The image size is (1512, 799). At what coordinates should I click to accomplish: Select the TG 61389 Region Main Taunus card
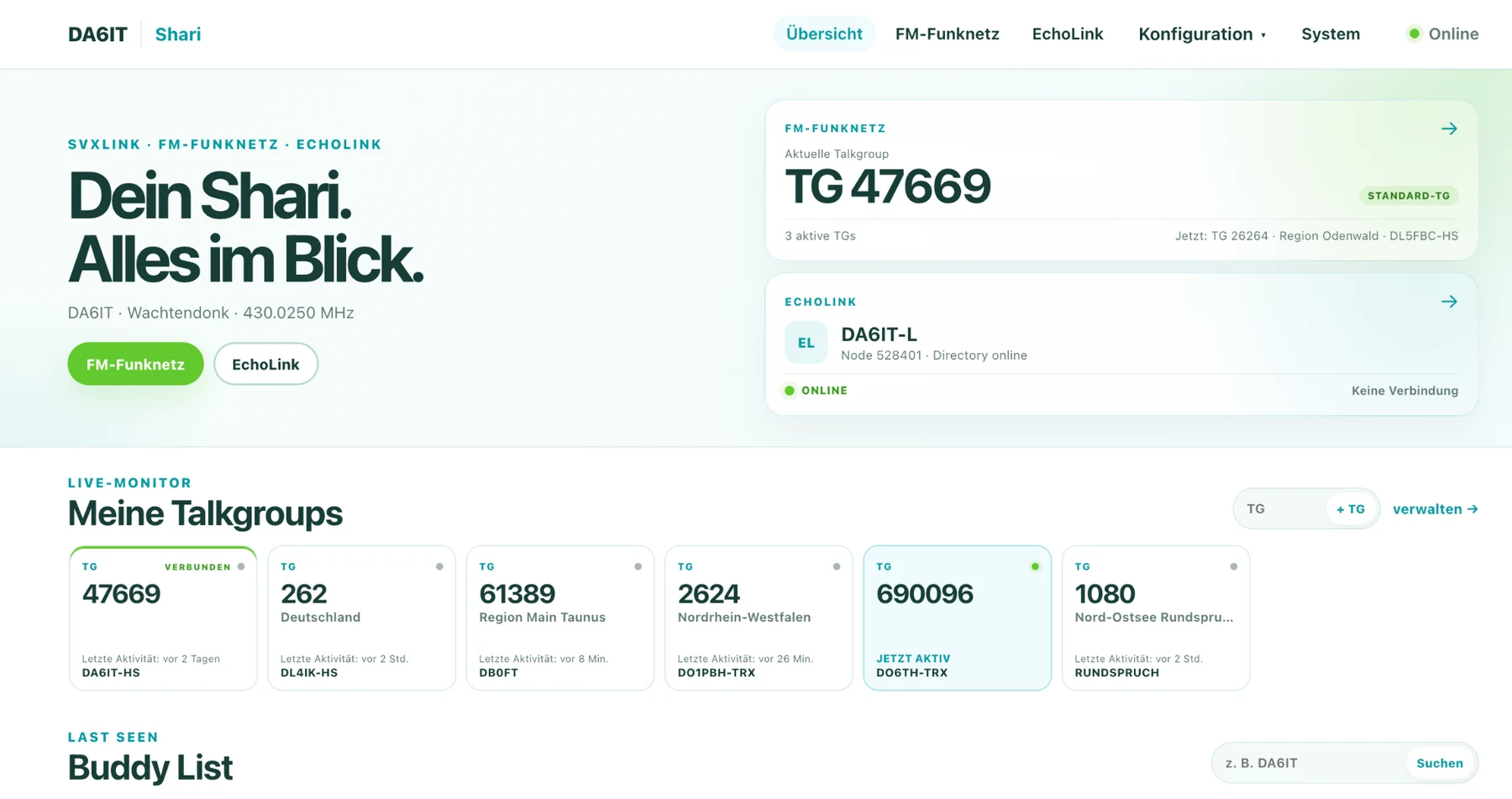560,618
